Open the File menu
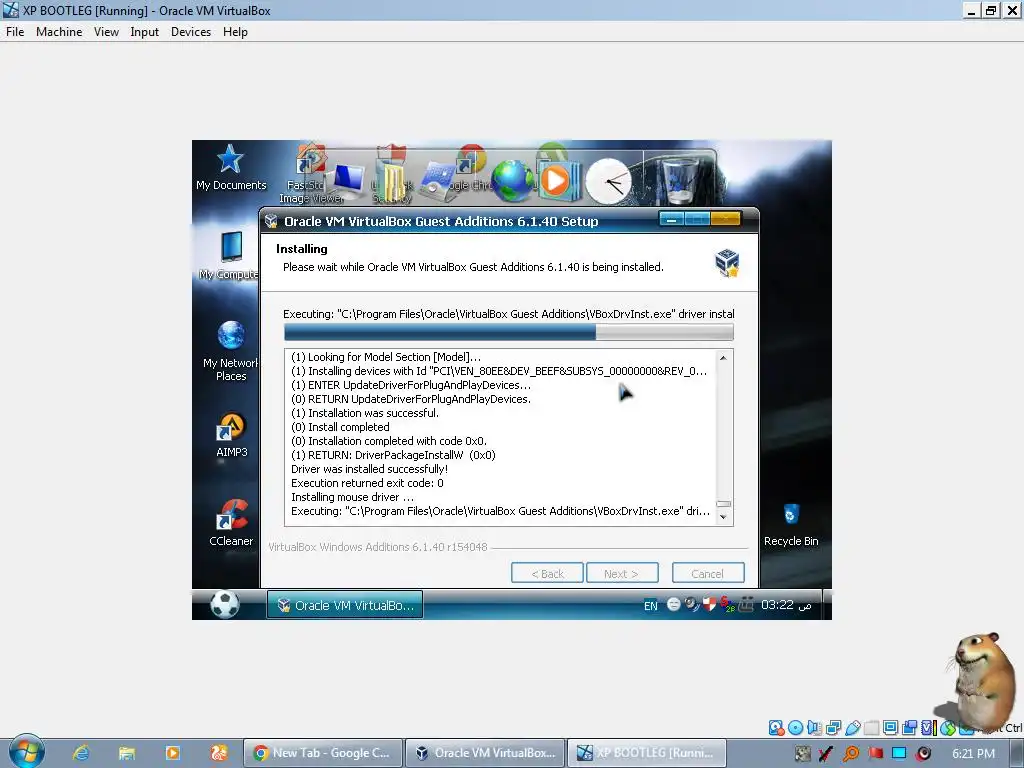This screenshot has width=1024, height=768. [x=14, y=31]
